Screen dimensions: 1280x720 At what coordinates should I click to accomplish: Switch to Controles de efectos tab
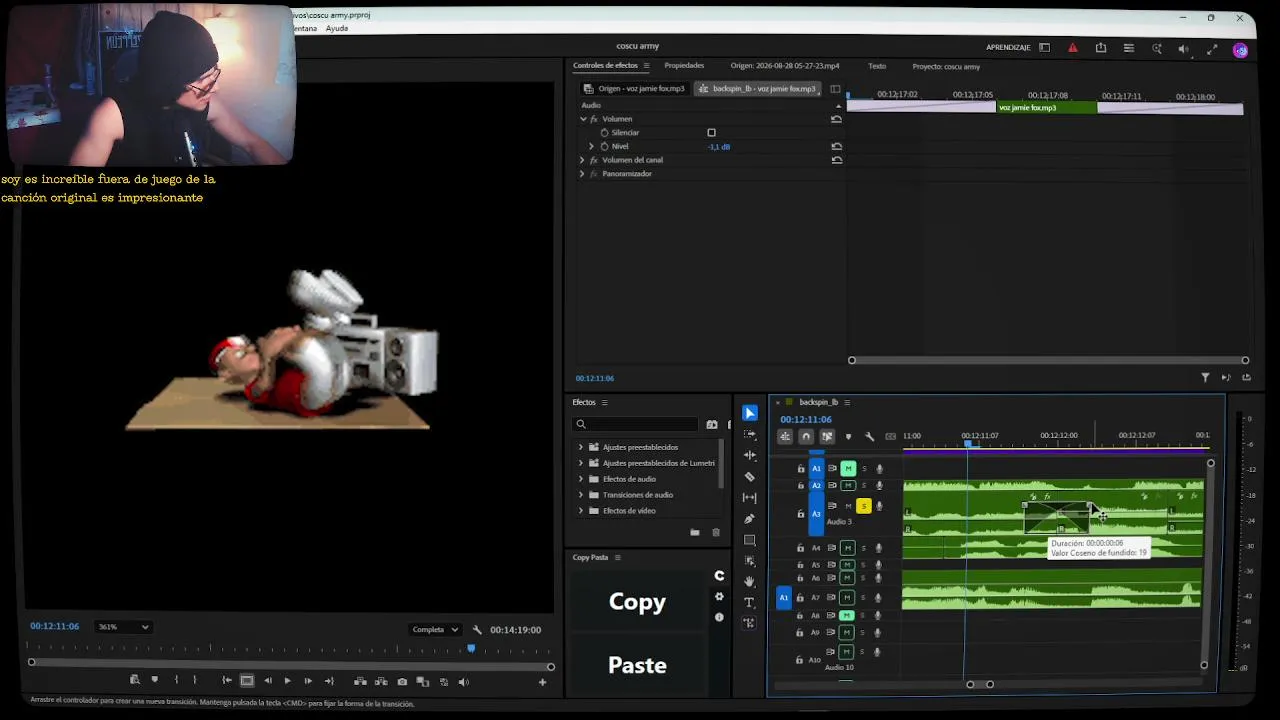coord(605,66)
